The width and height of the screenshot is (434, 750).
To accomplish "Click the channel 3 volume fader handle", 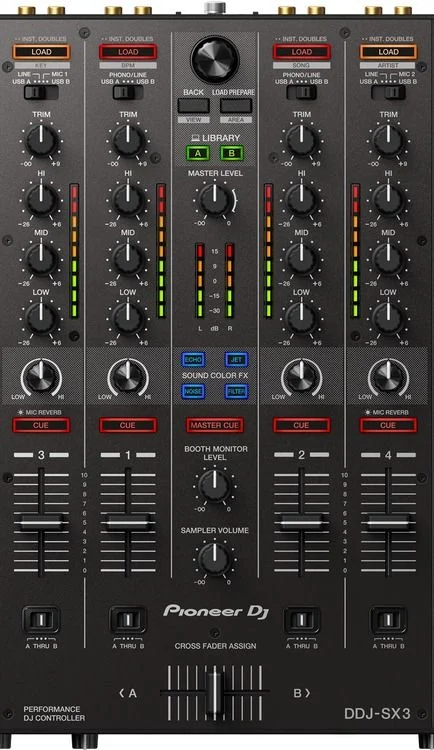I will click(41, 523).
